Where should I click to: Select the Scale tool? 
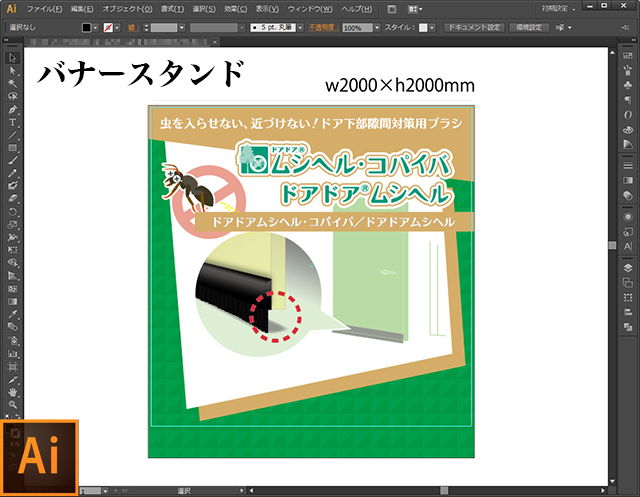tap(13, 224)
